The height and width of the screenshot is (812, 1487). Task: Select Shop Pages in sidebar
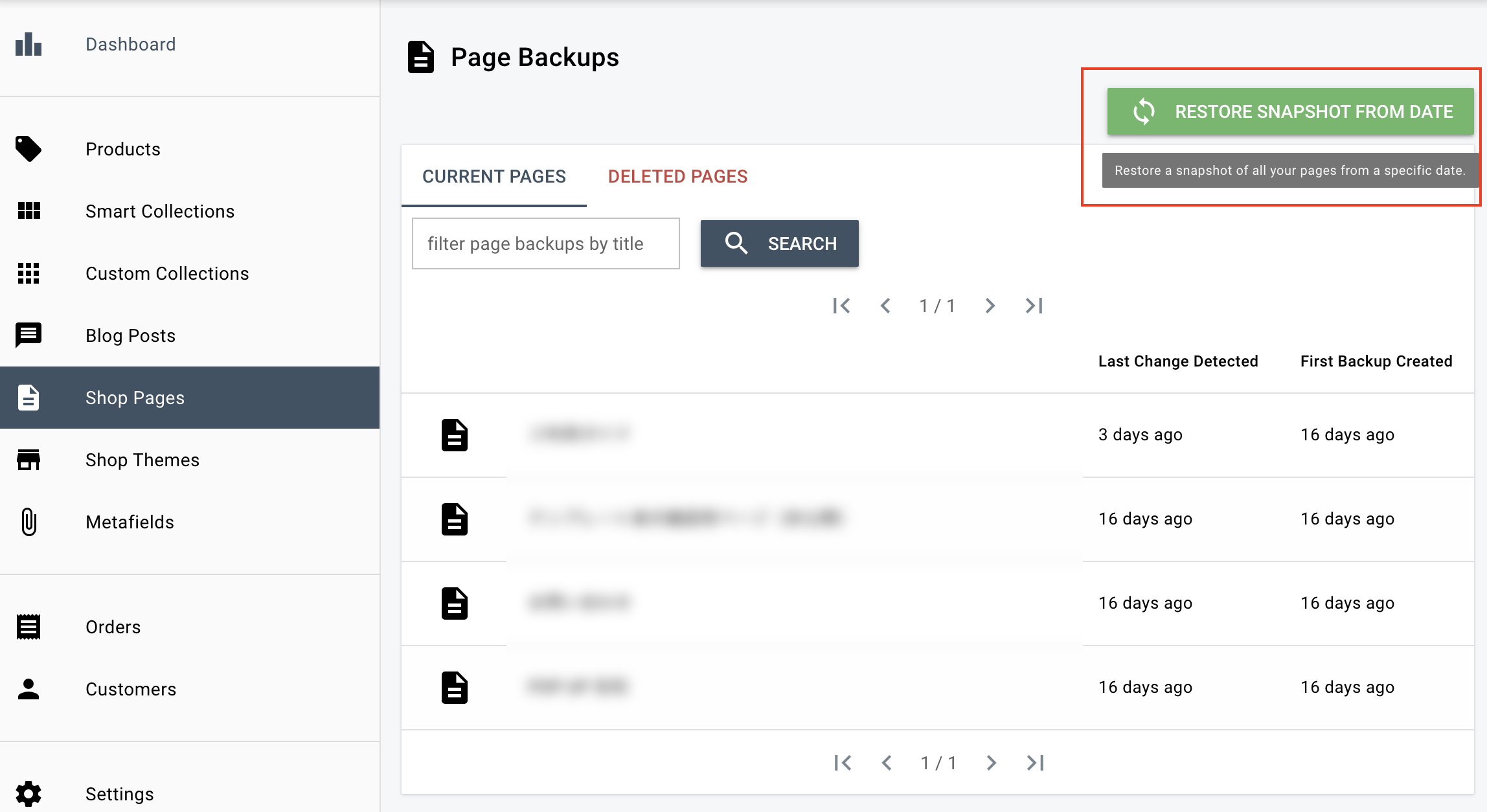coord(190,398)
